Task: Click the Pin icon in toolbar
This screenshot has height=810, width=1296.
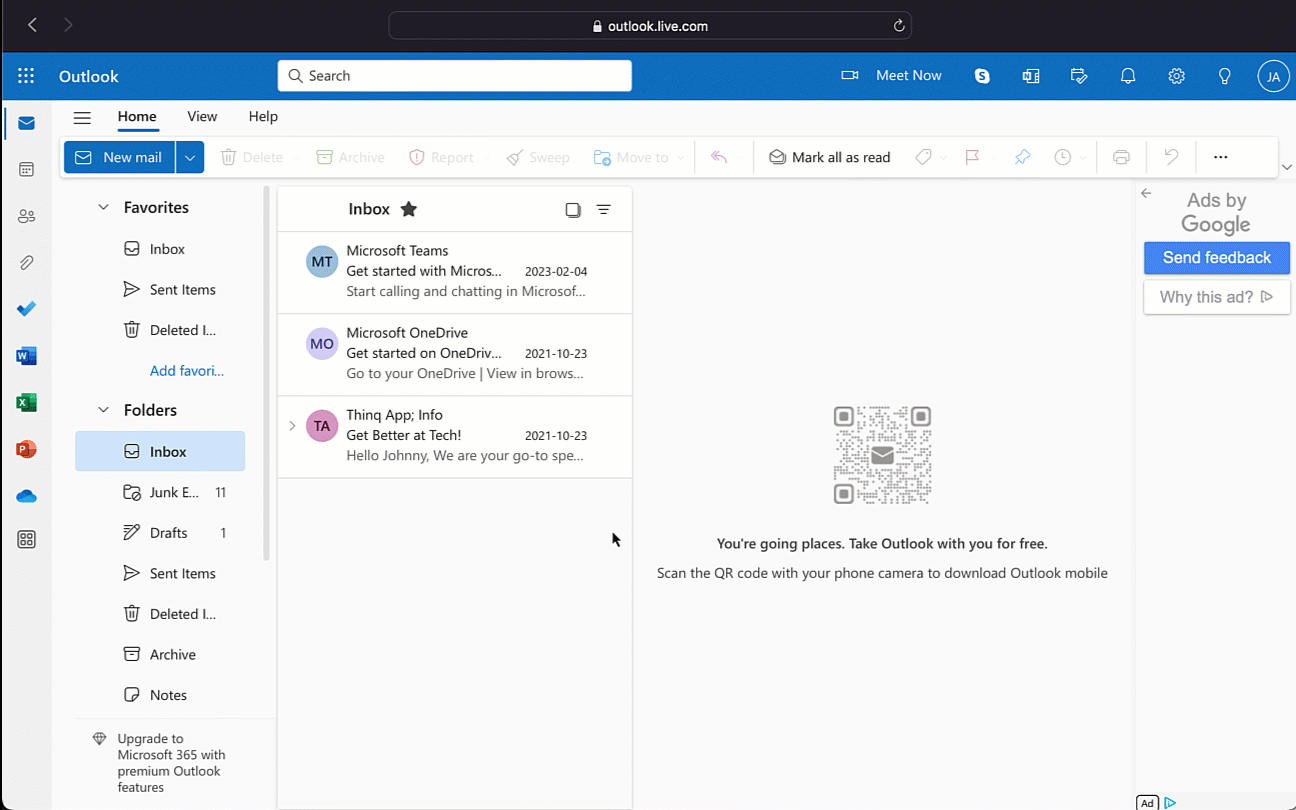Action: tap(1022, 157)
